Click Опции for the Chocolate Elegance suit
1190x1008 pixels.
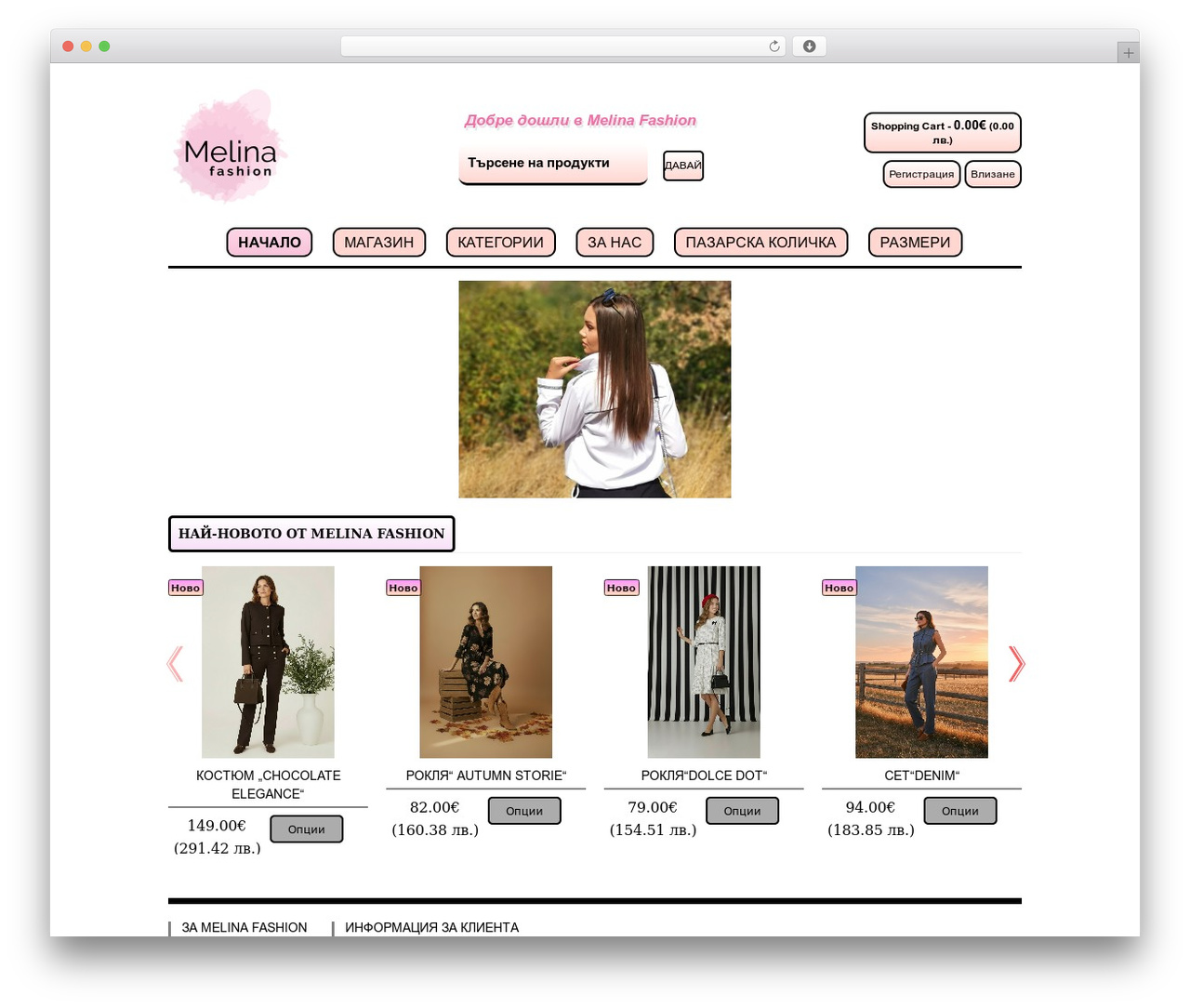[307, 829]
